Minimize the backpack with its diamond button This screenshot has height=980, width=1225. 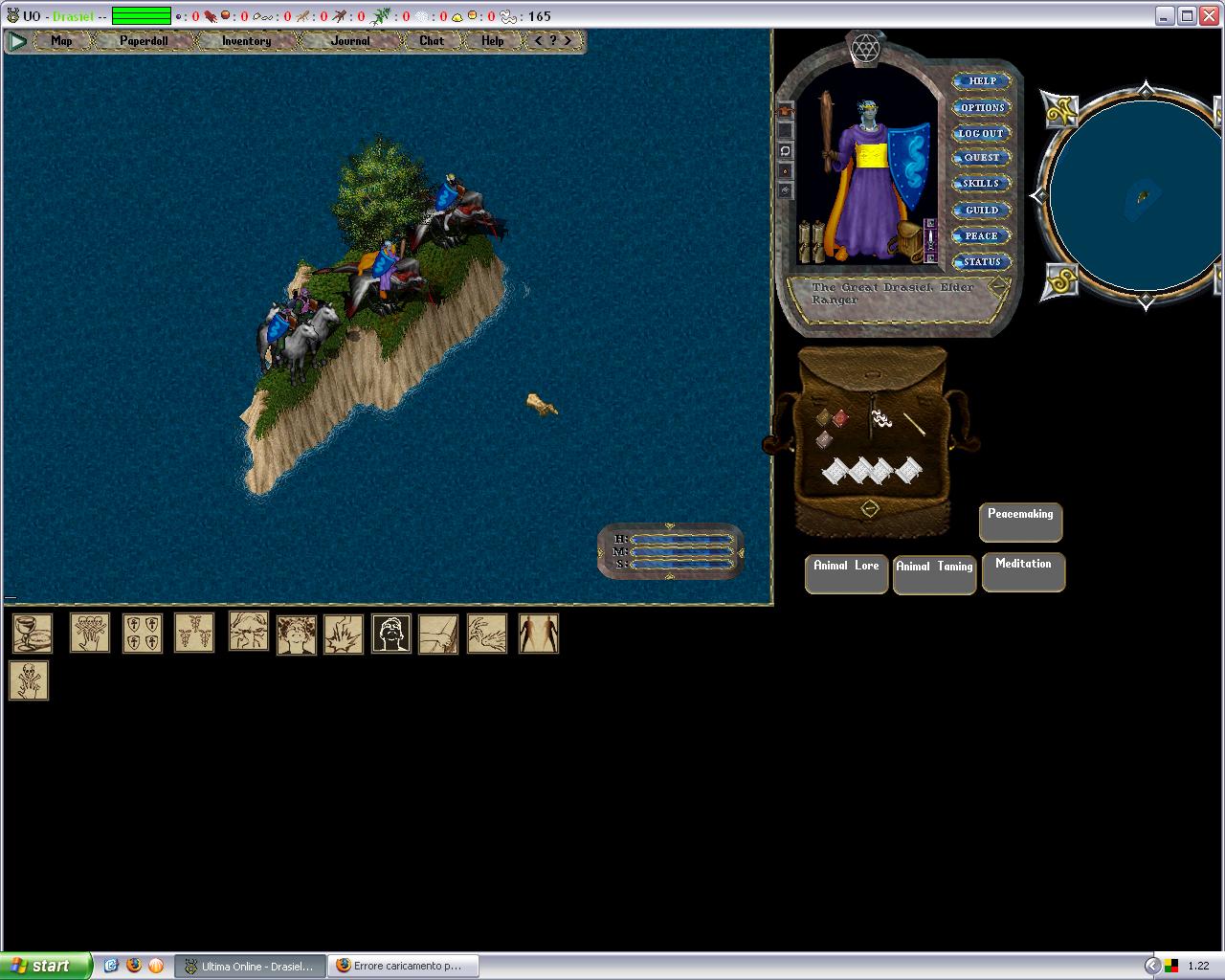click(x=869, y=508)
